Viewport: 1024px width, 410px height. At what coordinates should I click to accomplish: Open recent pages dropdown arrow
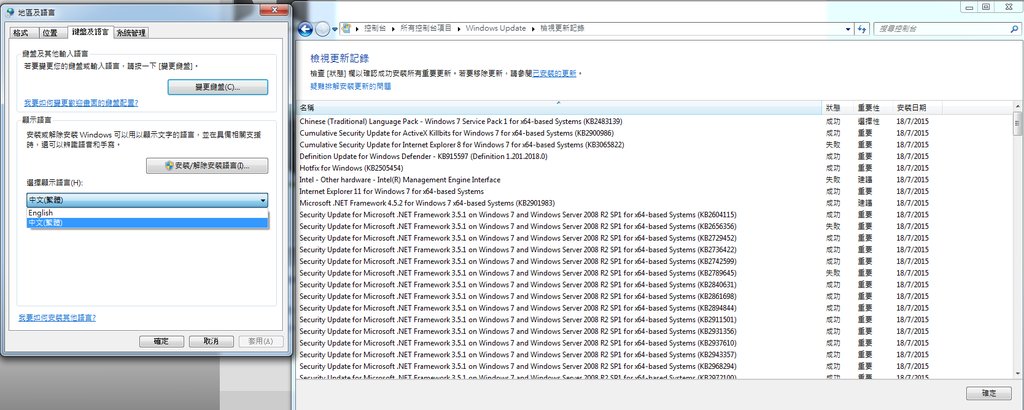point(335,29)
